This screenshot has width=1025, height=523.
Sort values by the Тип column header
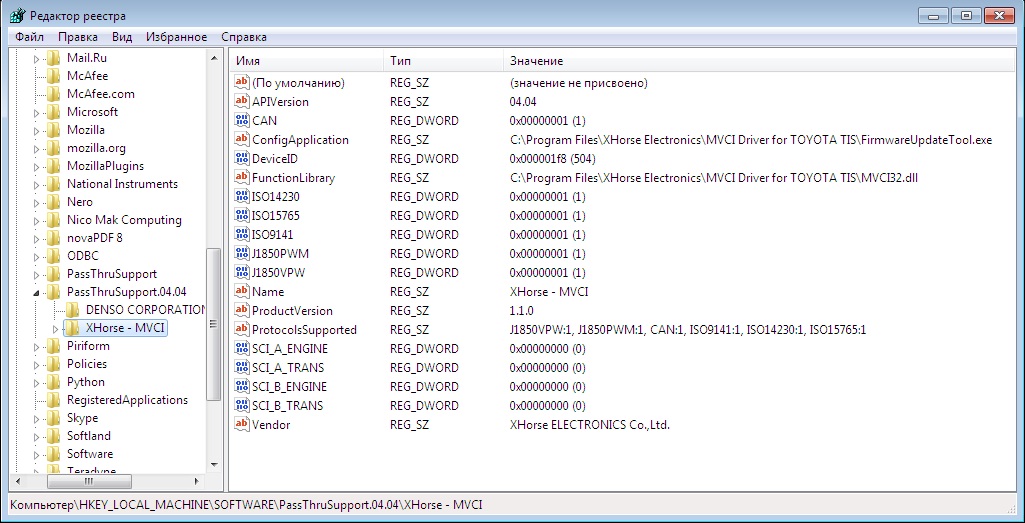pos(443,61)
